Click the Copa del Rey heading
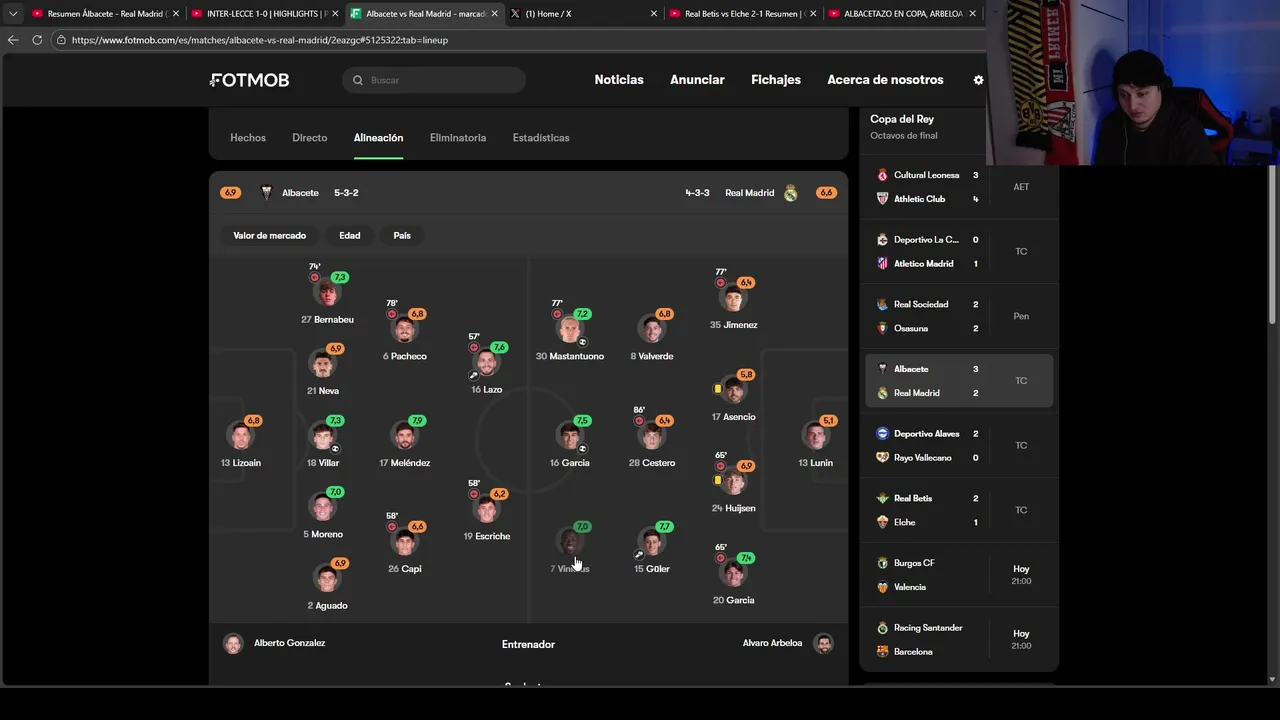 902,119
